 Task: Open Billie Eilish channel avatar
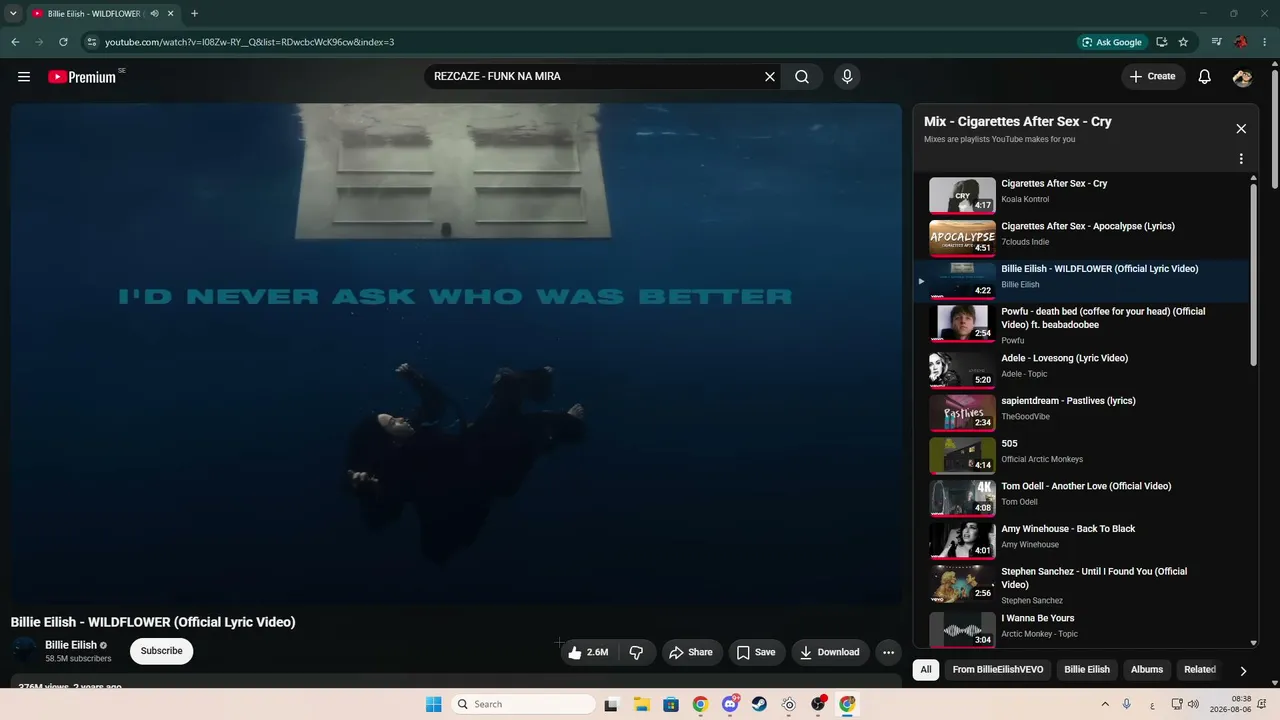pos(25,651)
